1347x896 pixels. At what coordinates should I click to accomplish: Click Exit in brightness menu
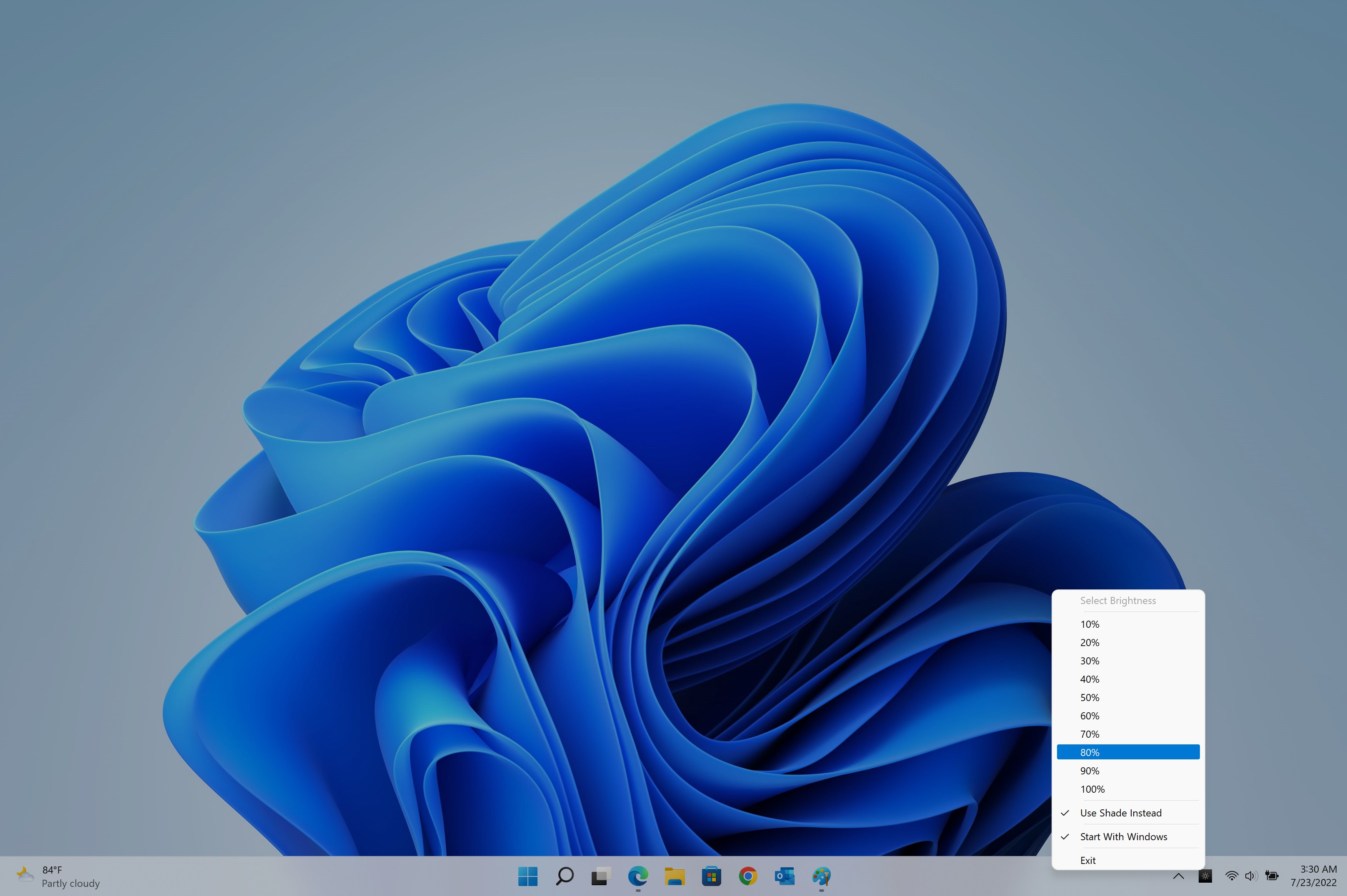coord(1087,860)
